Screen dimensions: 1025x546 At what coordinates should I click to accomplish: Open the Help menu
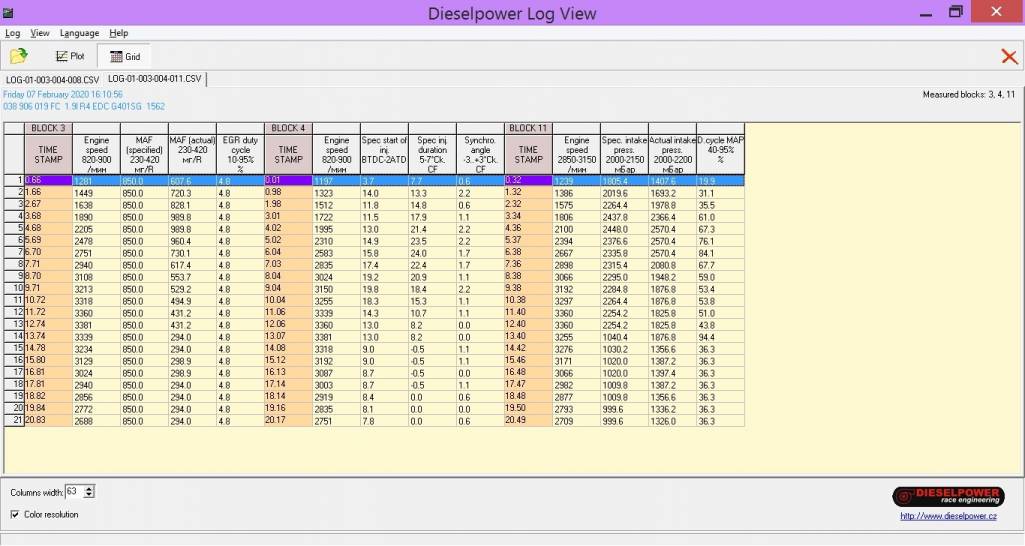(118, 33)
